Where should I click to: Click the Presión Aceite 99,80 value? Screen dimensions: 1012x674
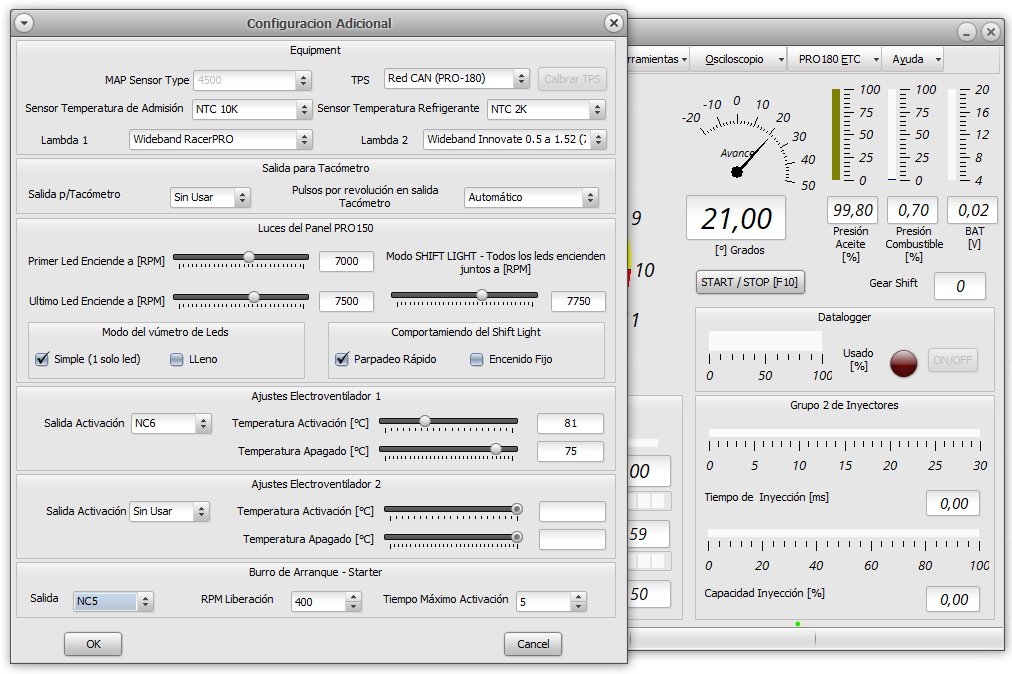tap(853, 210)
